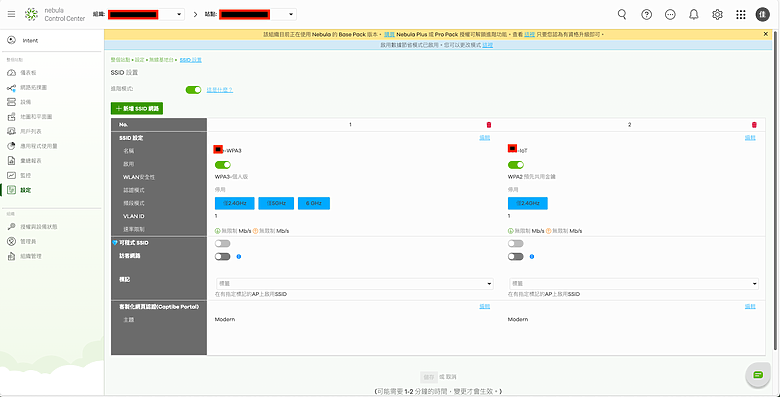Click the key icon for 授權與設備狀態
Screen dimensions: 780x397
(12, 227)
